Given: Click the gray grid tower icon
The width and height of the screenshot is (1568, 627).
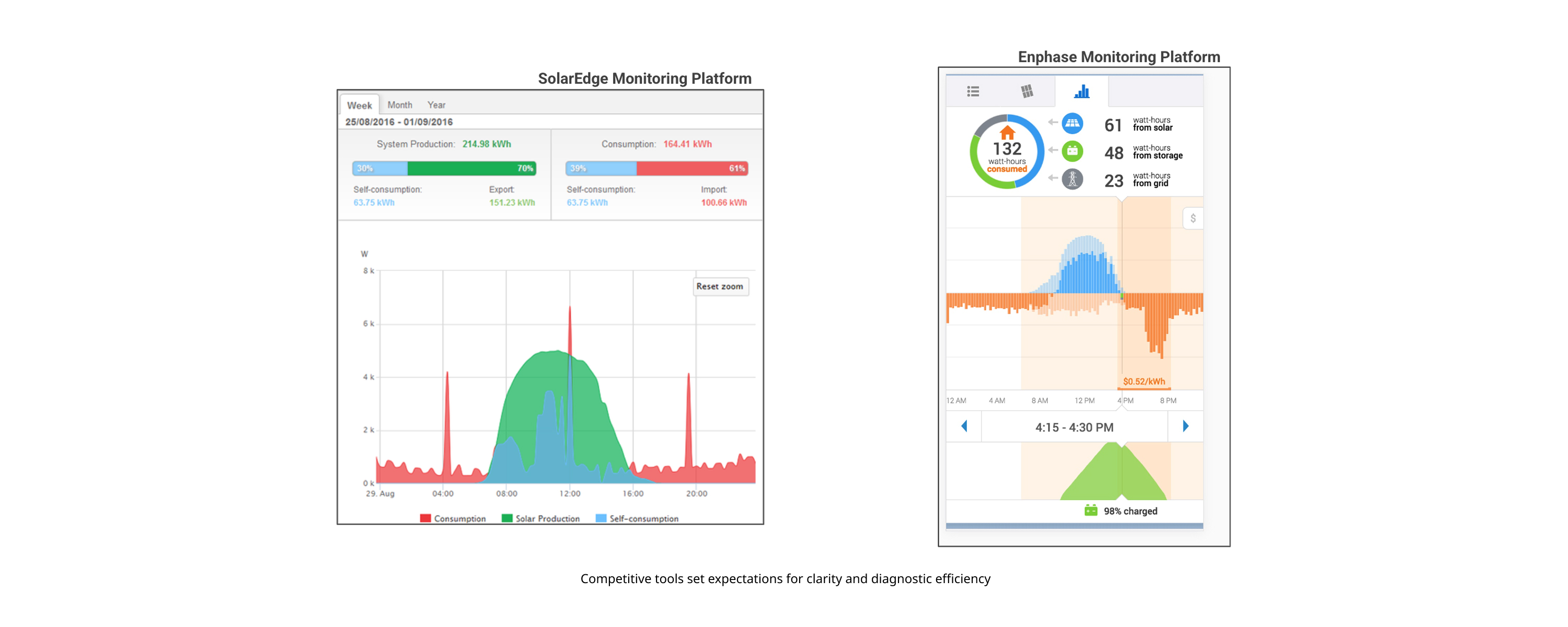Looking at the screenshot, I should pyautogui.click(x=1072, y=179).
